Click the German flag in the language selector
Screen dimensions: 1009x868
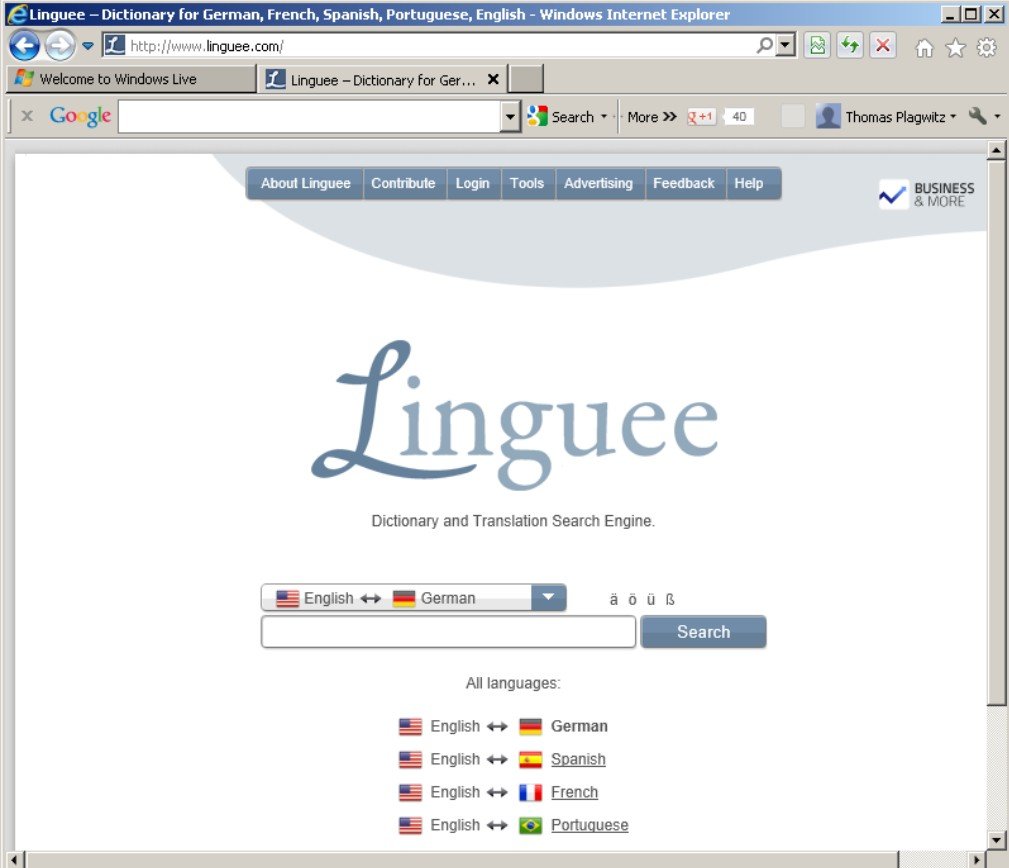coord(404,597)
